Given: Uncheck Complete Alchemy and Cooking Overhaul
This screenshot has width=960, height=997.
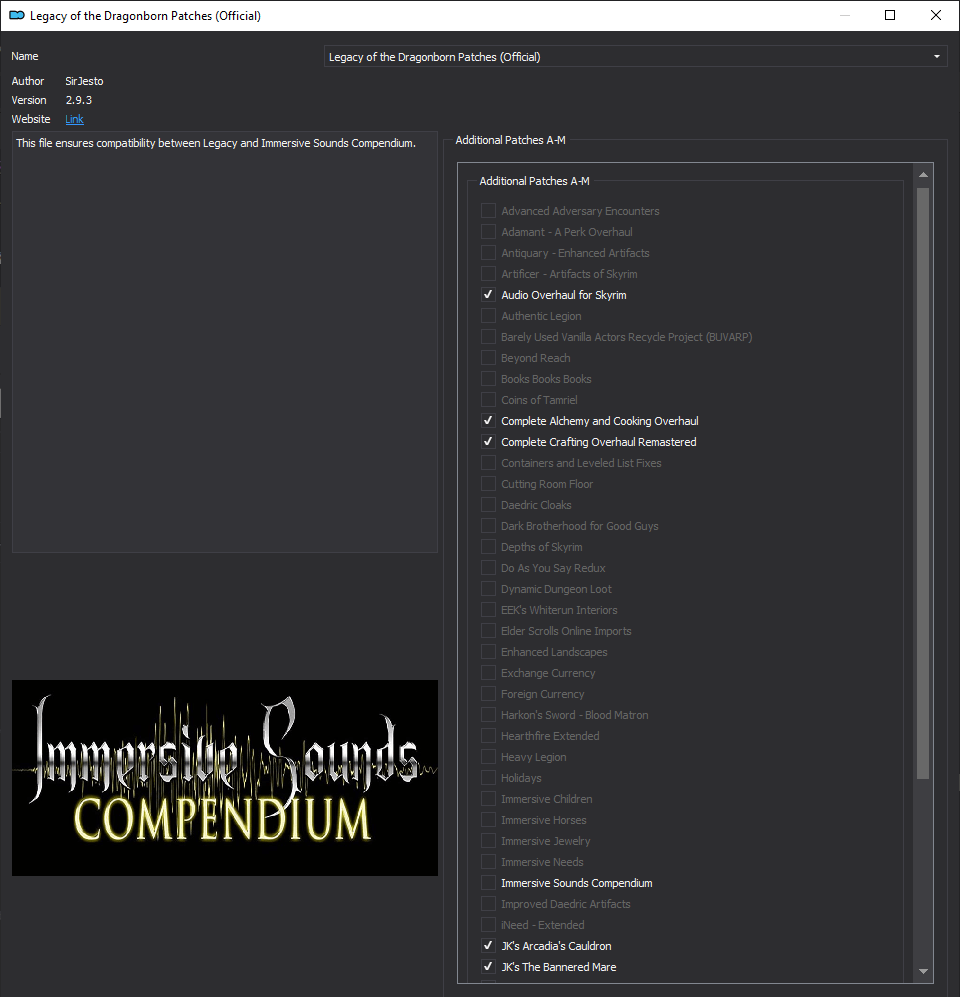Looking at the screenshot, I should 488,420.
